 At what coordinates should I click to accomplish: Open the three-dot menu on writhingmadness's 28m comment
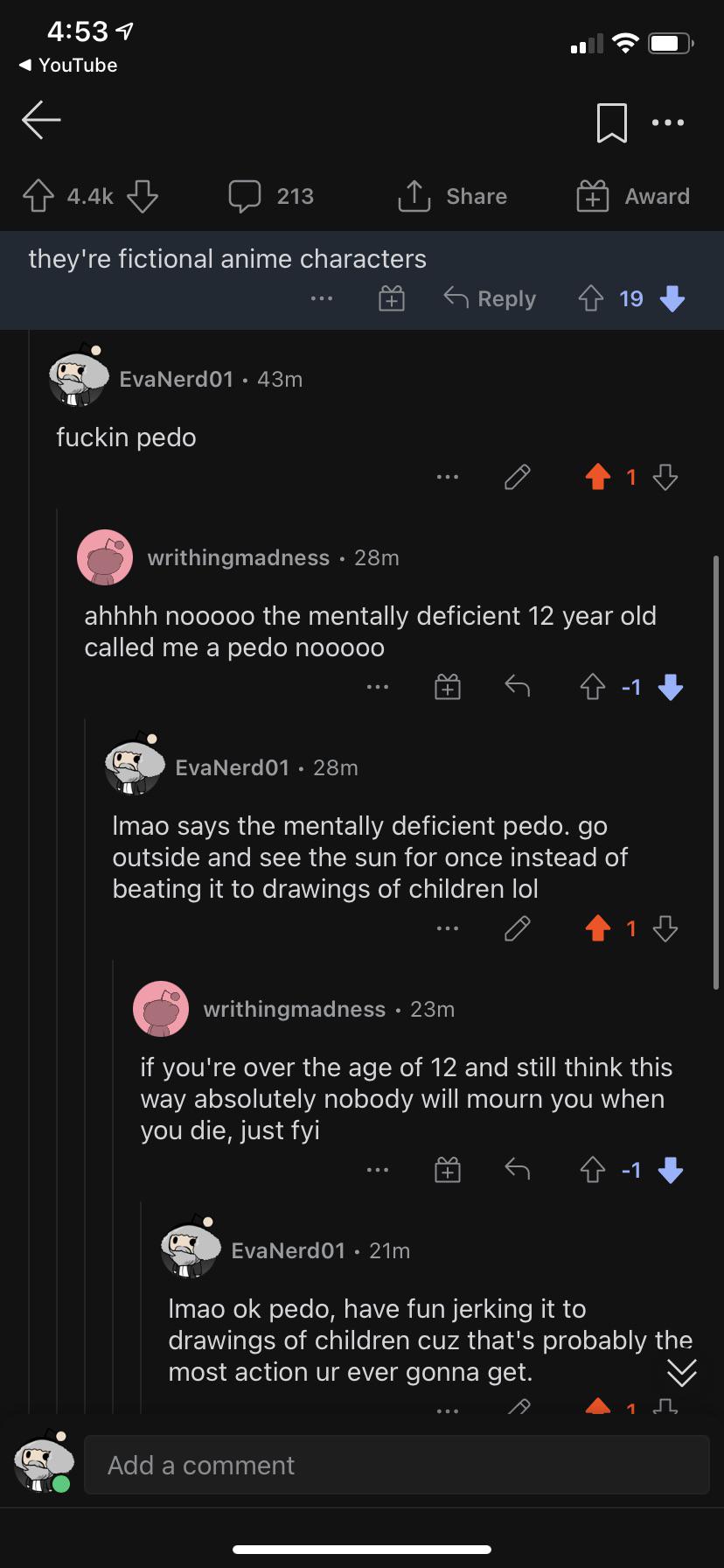(378, 687)
